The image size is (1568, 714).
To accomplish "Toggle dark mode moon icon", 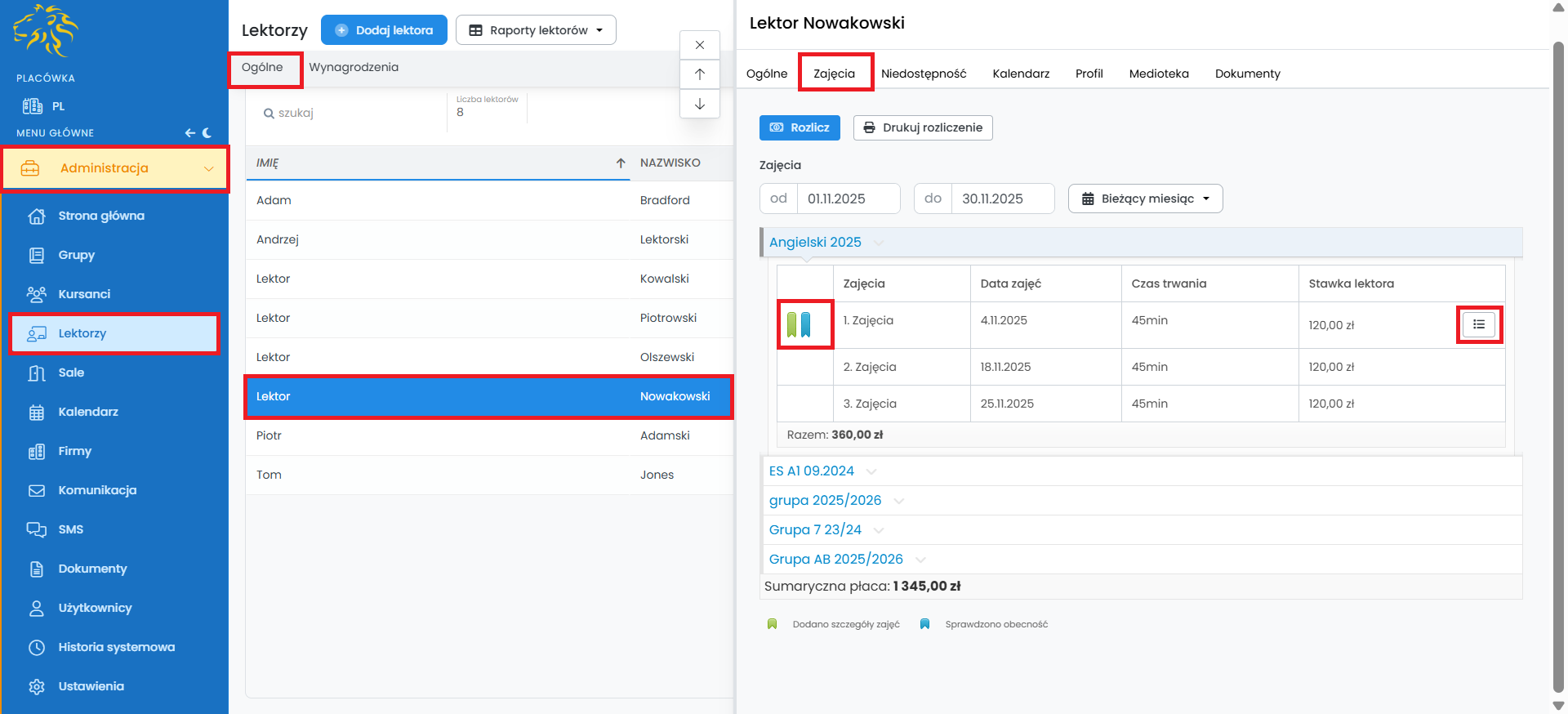I will 207,132.
